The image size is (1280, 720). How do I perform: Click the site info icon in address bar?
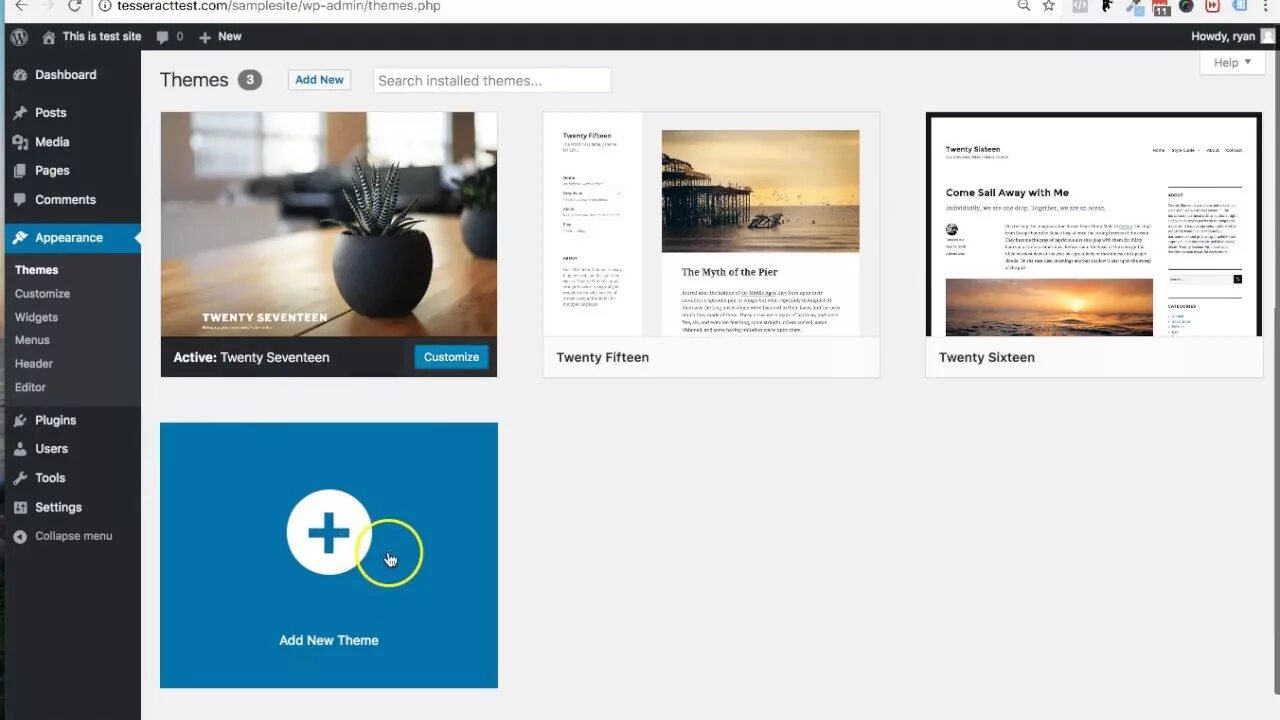click(x=105, y=6)
